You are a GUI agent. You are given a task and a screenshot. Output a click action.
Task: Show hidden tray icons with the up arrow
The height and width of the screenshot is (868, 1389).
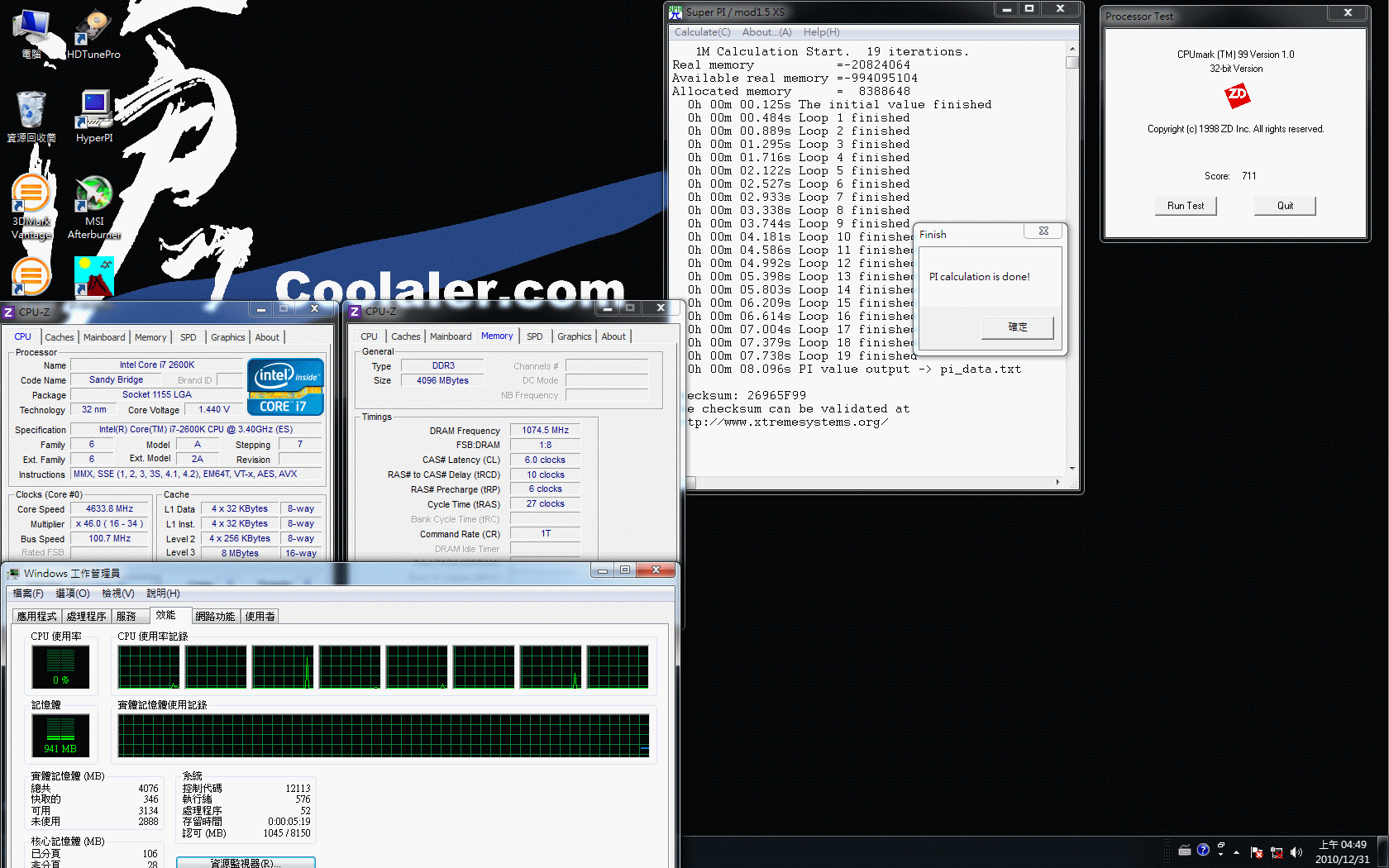click(1237, 852)
